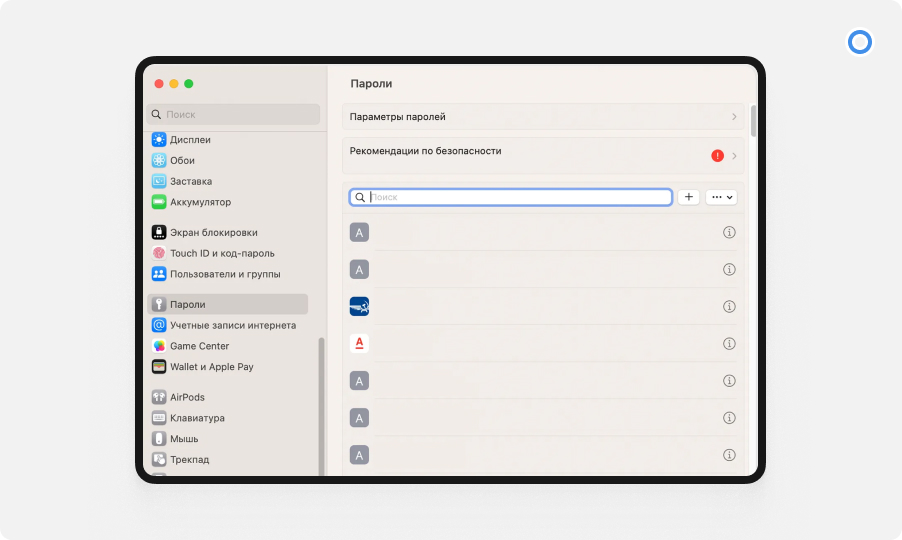Open Wallet и Apple Pay settings

point(211,367)
